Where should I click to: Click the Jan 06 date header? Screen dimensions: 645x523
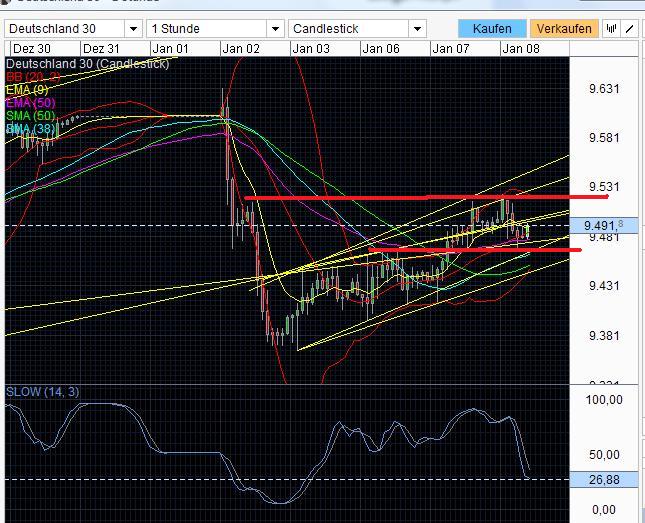click(381, 48)
